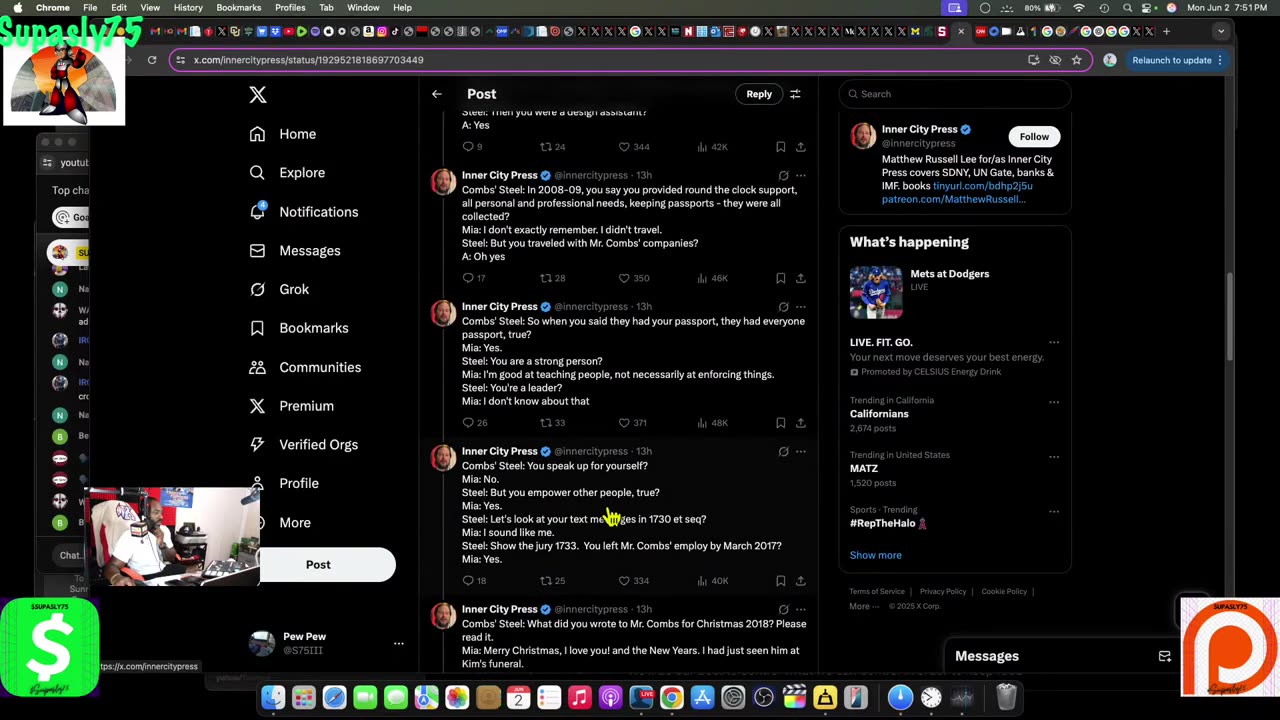The height and width of the screenshot is (720, 1280).
Task: Open reply sorting filter icon
Action: pos(795,94)
